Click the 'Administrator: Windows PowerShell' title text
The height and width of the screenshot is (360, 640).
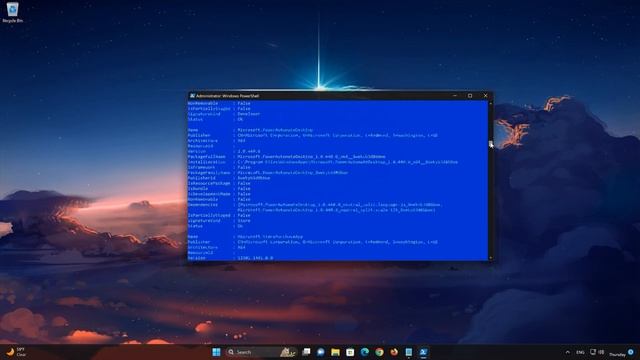(x=227, y=96)
